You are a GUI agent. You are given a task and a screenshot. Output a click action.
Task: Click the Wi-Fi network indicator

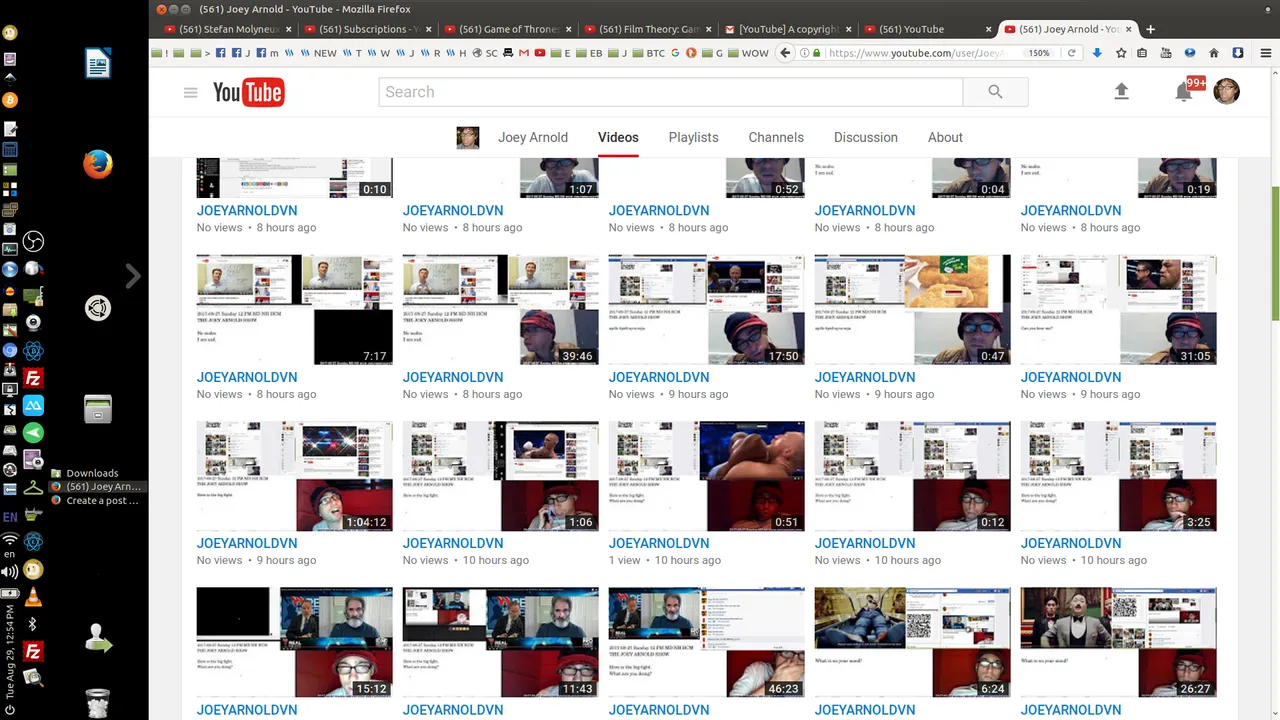point(10,541)
